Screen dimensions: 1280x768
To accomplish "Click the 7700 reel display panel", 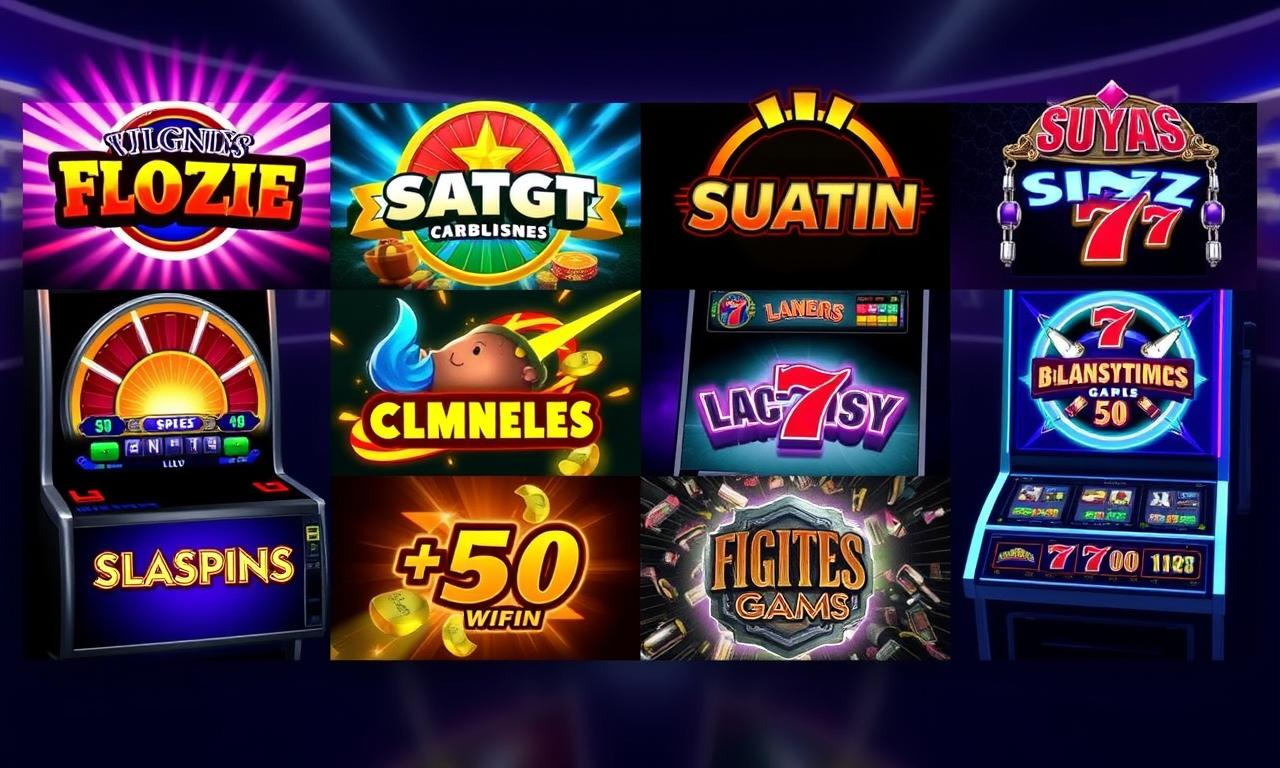I will 1095,558.
